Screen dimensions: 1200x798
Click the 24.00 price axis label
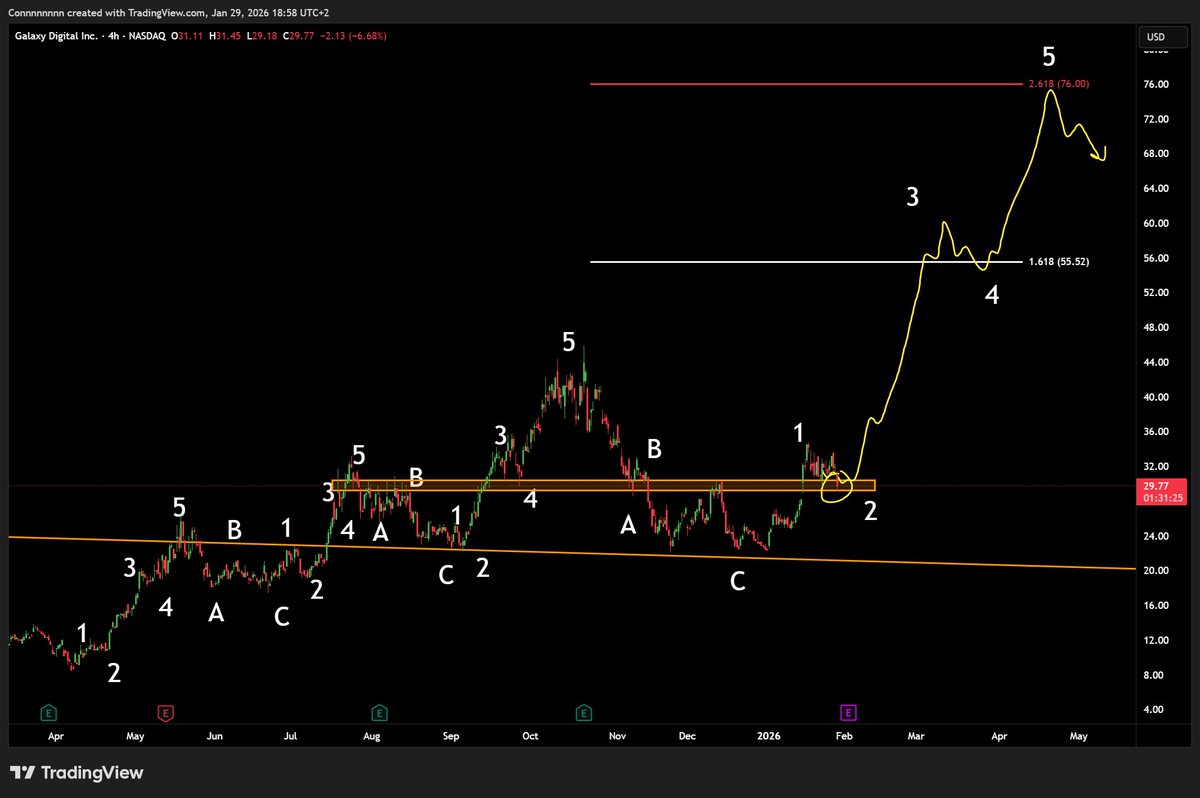[1156, 536]
